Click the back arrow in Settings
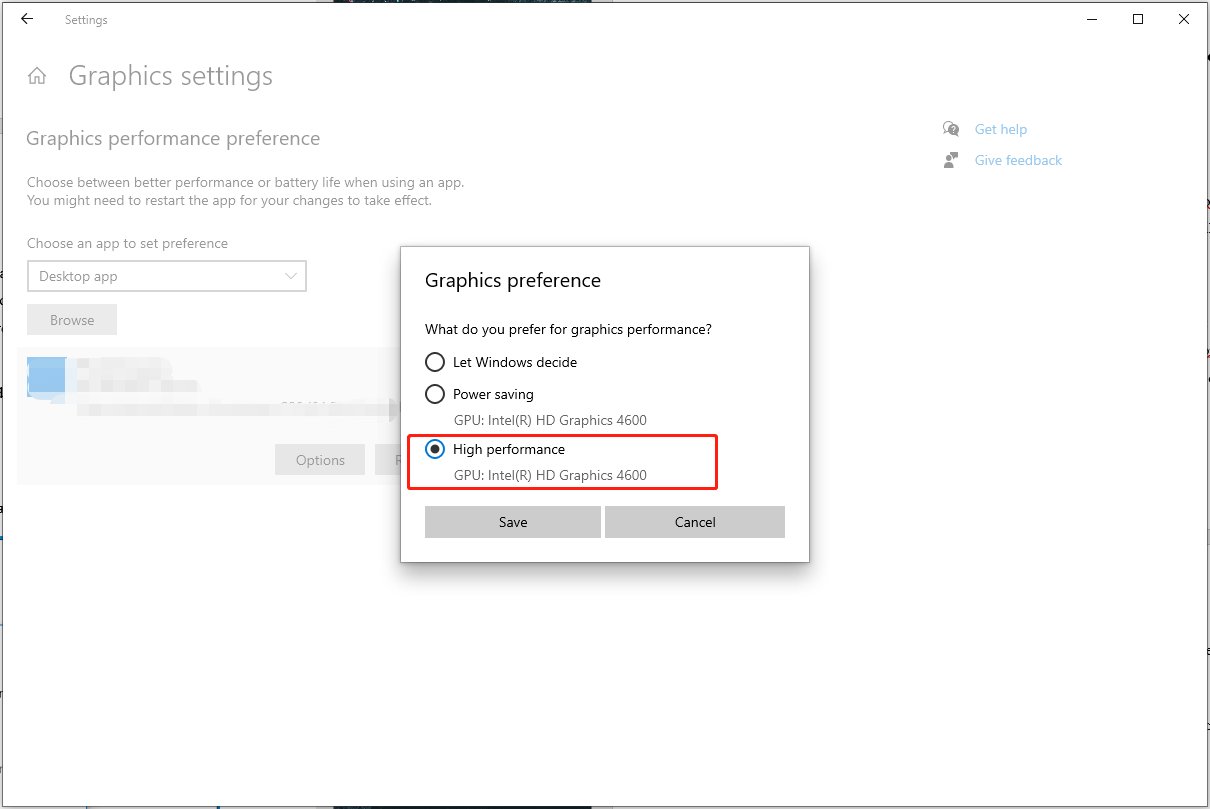The image size is (1210, 809). coord(27,19)
